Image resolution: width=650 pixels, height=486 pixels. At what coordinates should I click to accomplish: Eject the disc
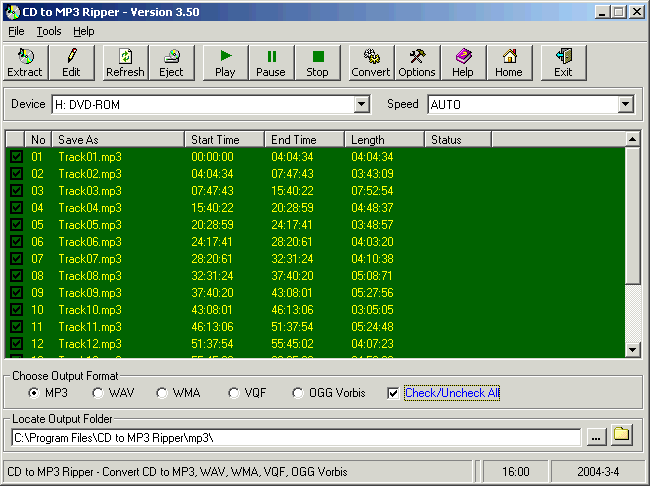click(171, 63)
